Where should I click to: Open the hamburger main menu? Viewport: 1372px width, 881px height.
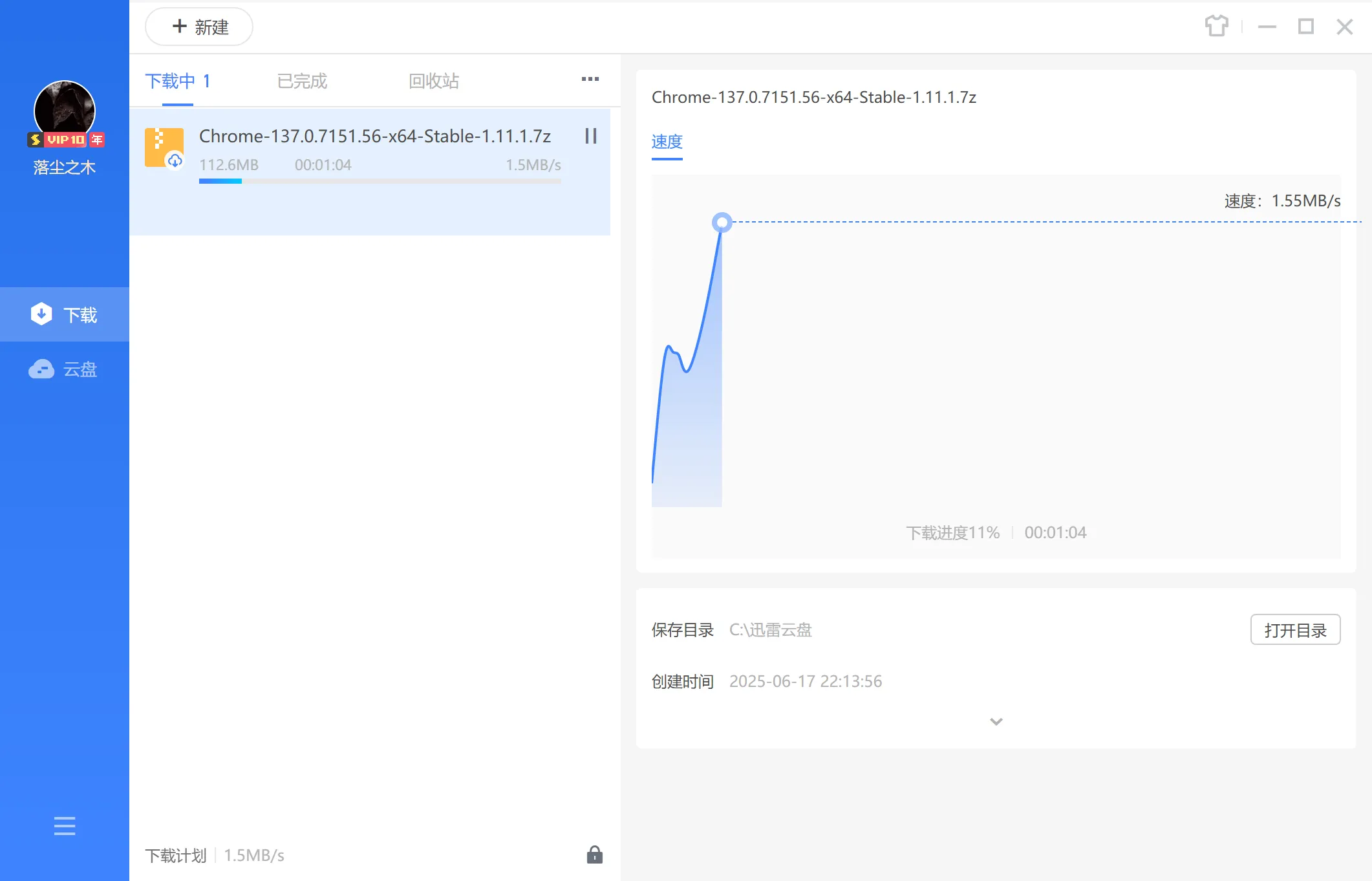point(65,826)
